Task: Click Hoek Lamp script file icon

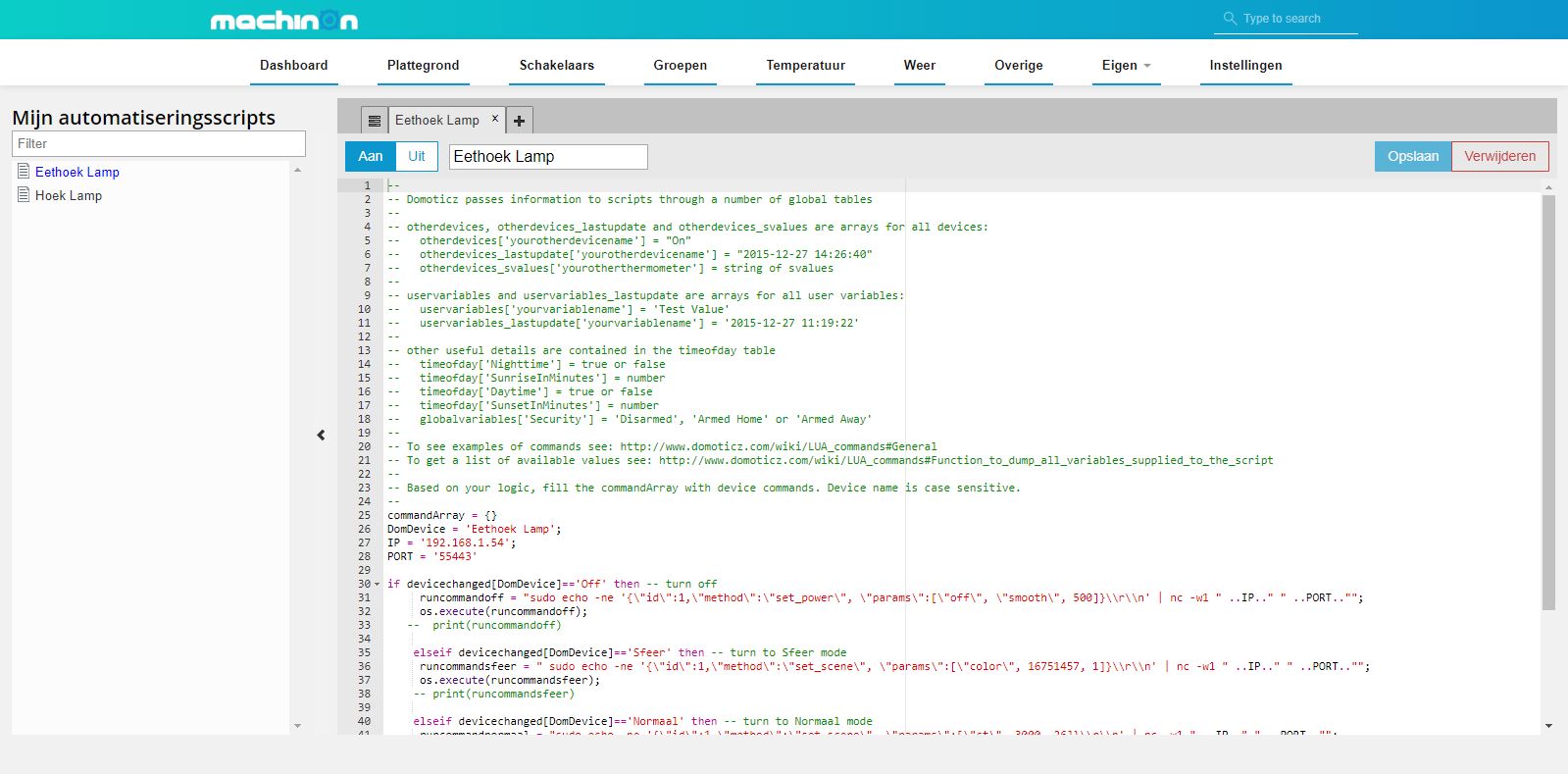Action: pyautogui.click(x=24, y=194)
